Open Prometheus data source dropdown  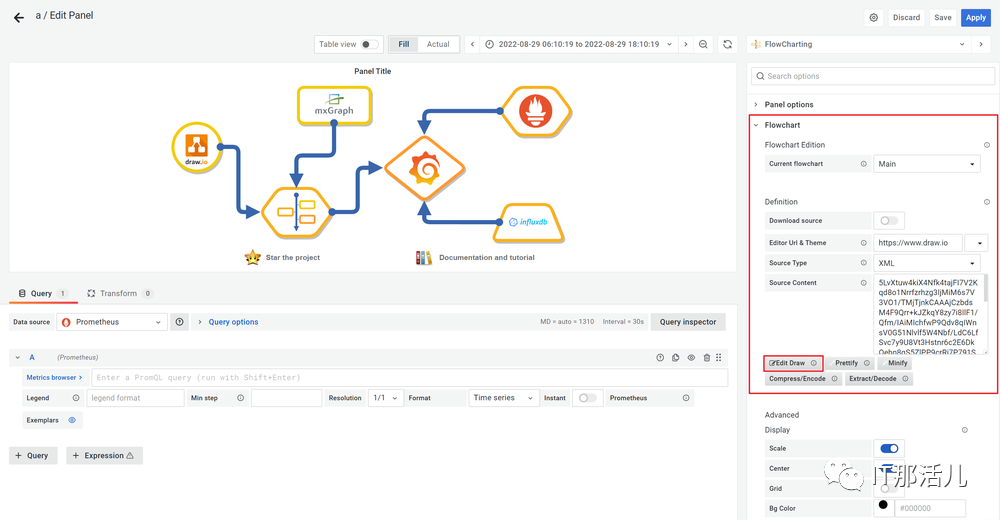point(112,322)
